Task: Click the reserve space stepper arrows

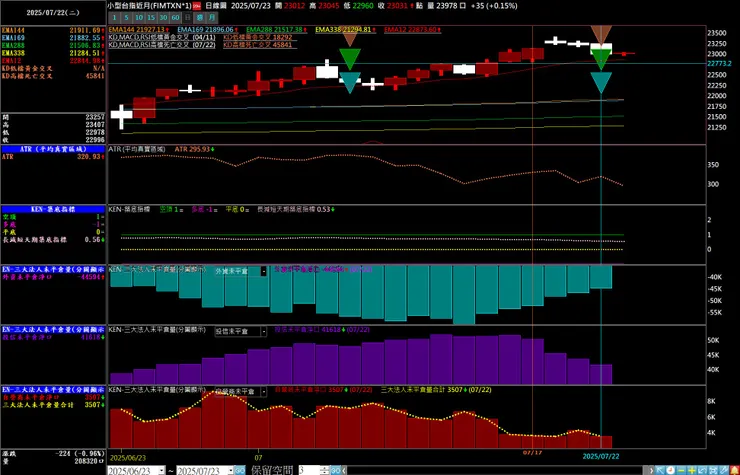Action: [324, 470]
